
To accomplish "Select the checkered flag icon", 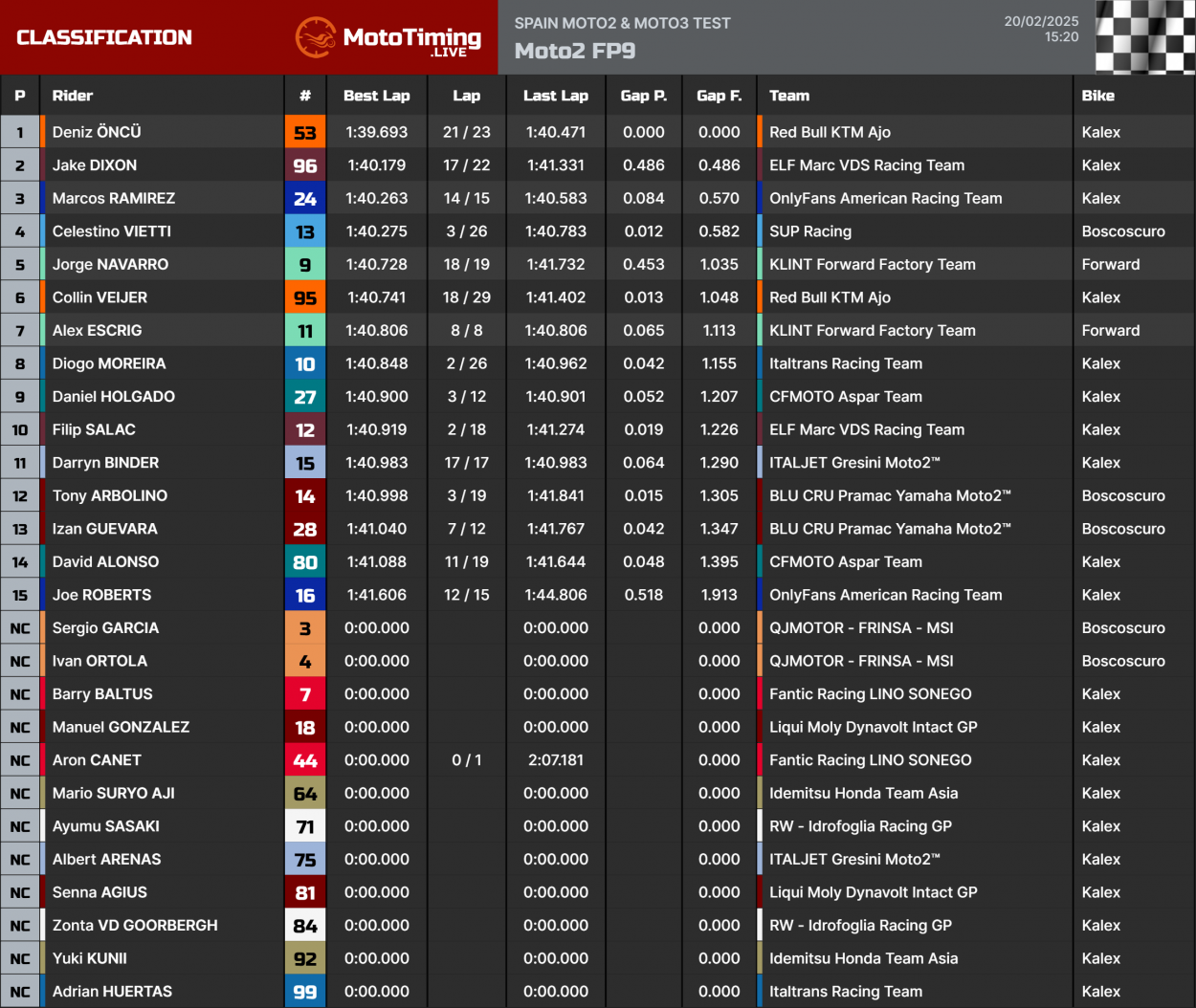I will pyautogui.click(x=1144, y=38).
